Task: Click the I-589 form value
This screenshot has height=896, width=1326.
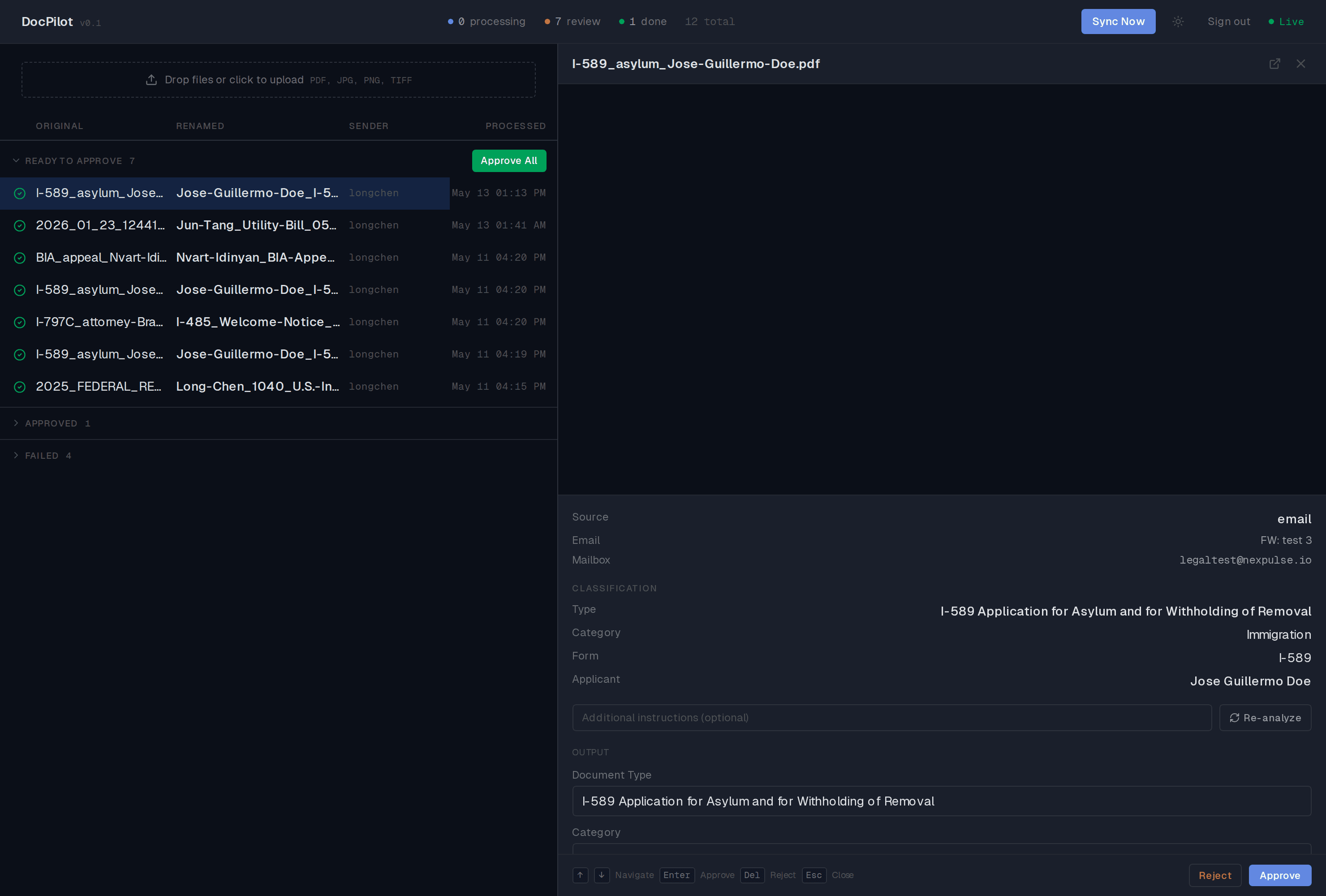Action: coord(1295,658)
